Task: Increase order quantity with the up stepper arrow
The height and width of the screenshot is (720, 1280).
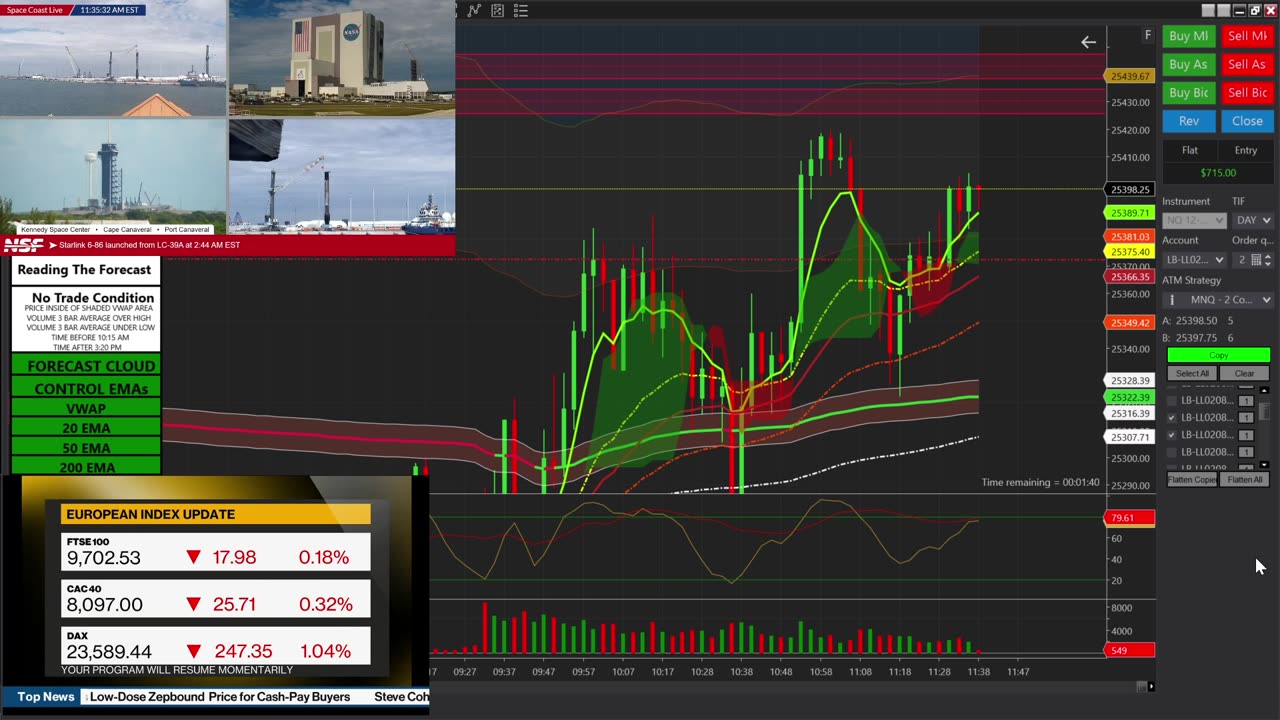Action: [x=1269, y=256]
